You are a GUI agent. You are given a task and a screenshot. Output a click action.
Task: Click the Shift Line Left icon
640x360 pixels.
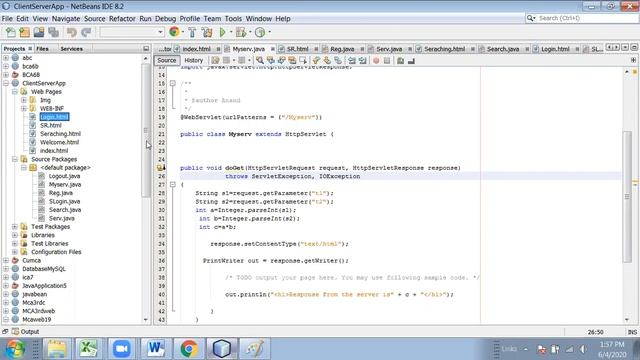(x=351, y=60)
